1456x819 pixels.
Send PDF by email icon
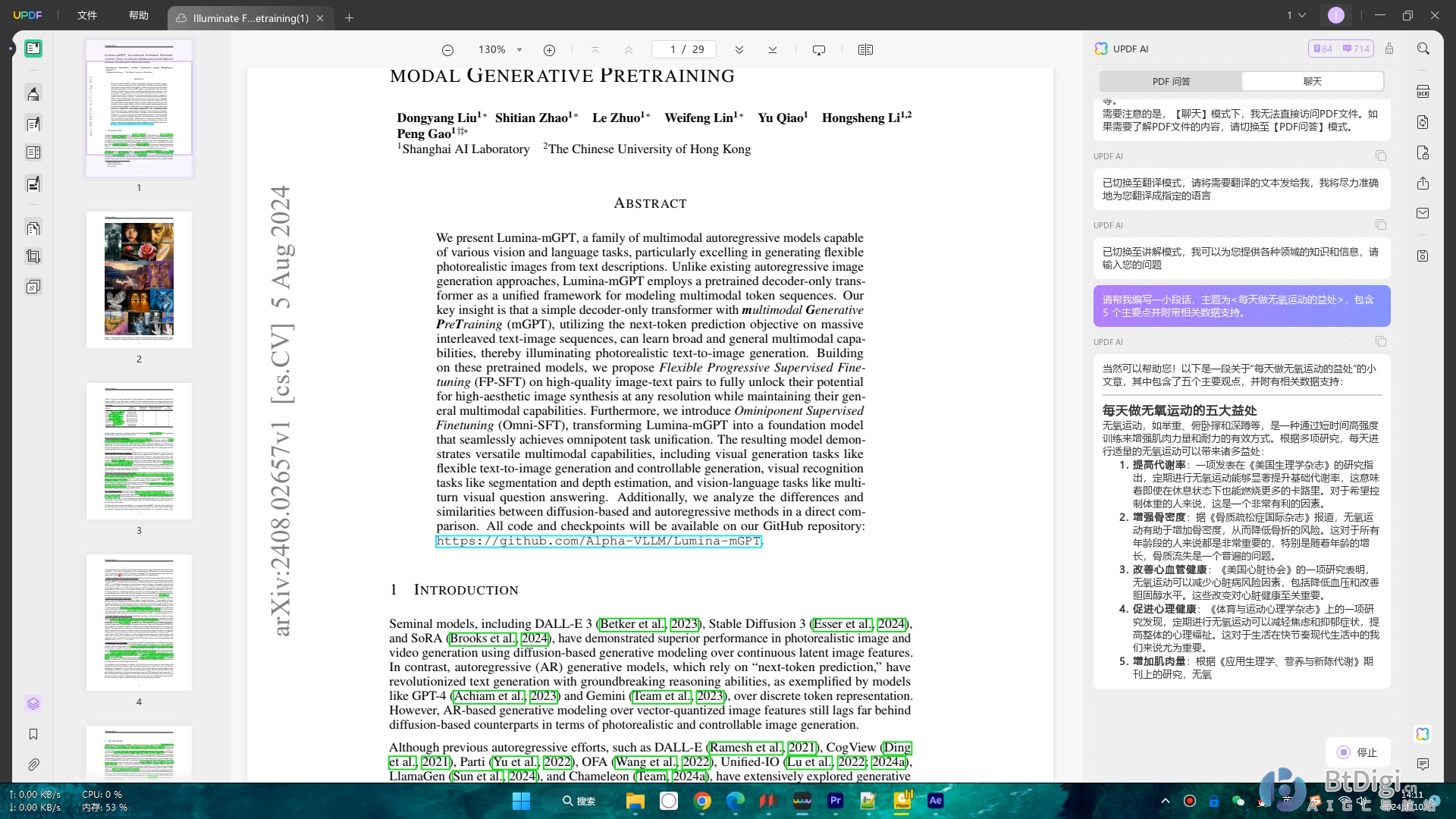[1423, 214]
